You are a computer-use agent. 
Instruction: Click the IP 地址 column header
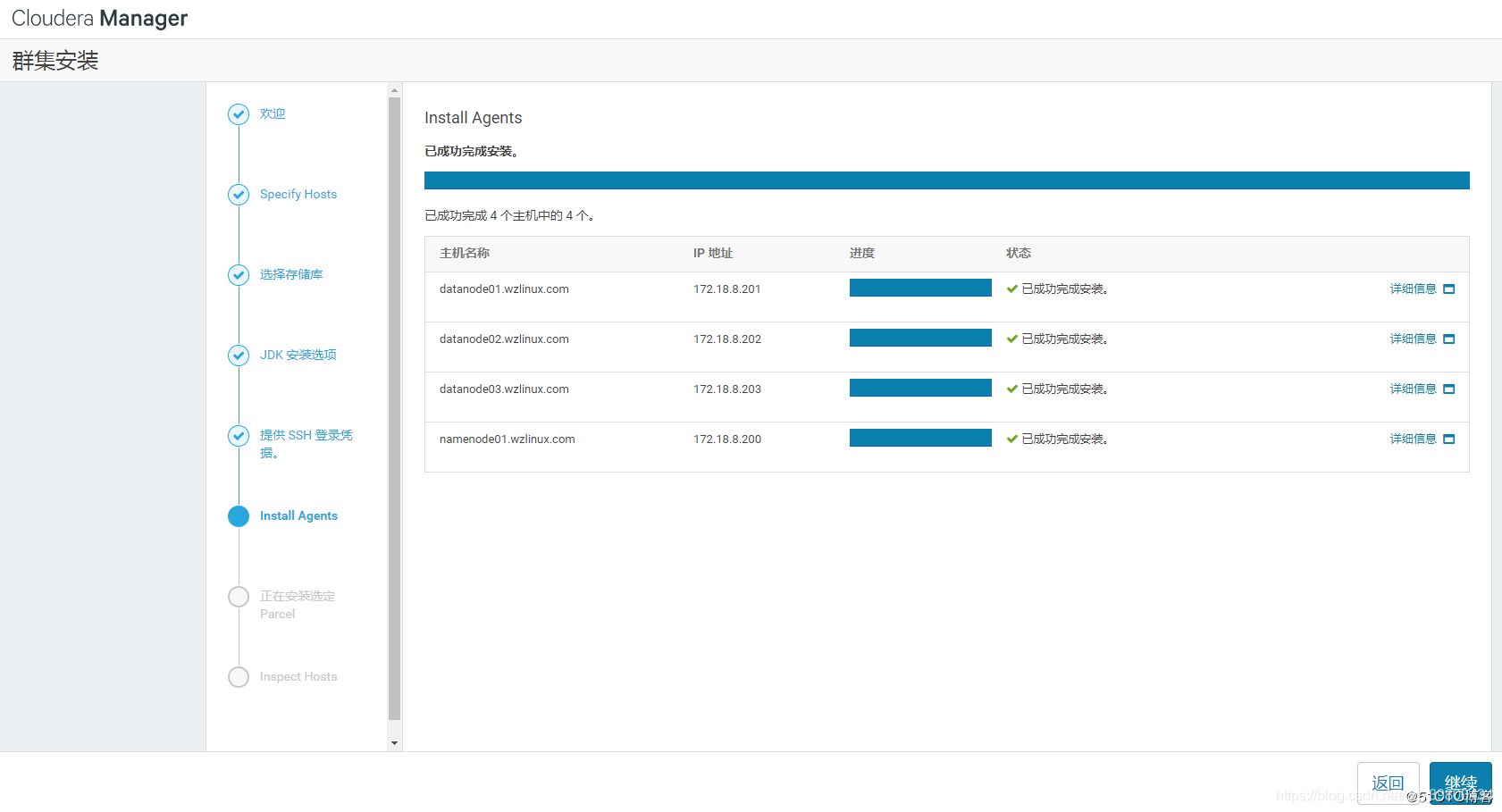tap(713, 253)
